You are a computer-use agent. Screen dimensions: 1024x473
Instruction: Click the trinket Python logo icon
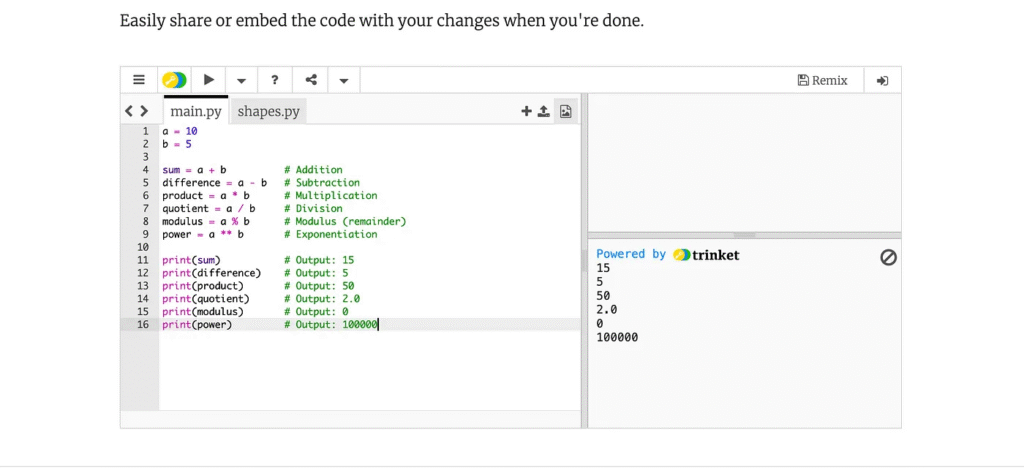click(174, 80)
